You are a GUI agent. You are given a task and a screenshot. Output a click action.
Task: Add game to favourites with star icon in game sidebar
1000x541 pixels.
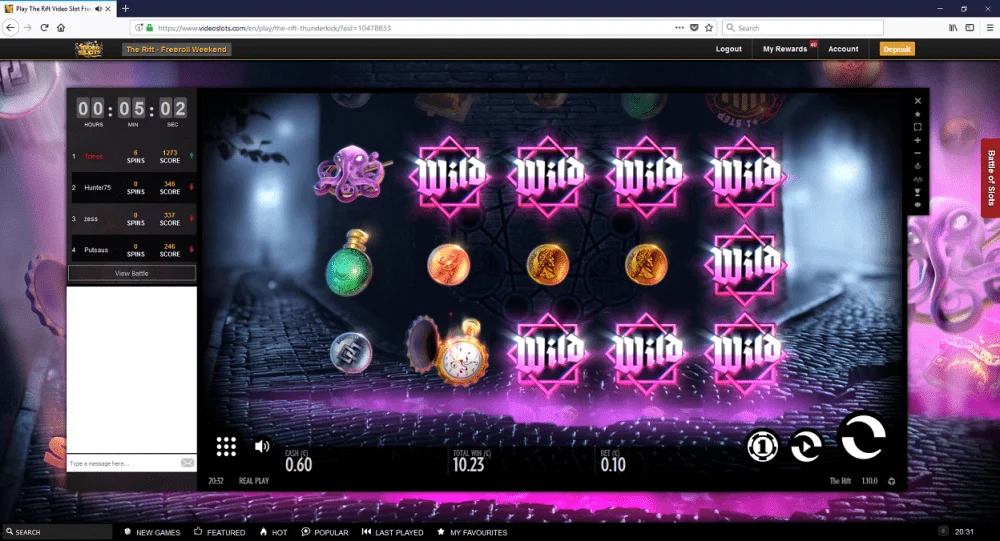tap(918, 114)
